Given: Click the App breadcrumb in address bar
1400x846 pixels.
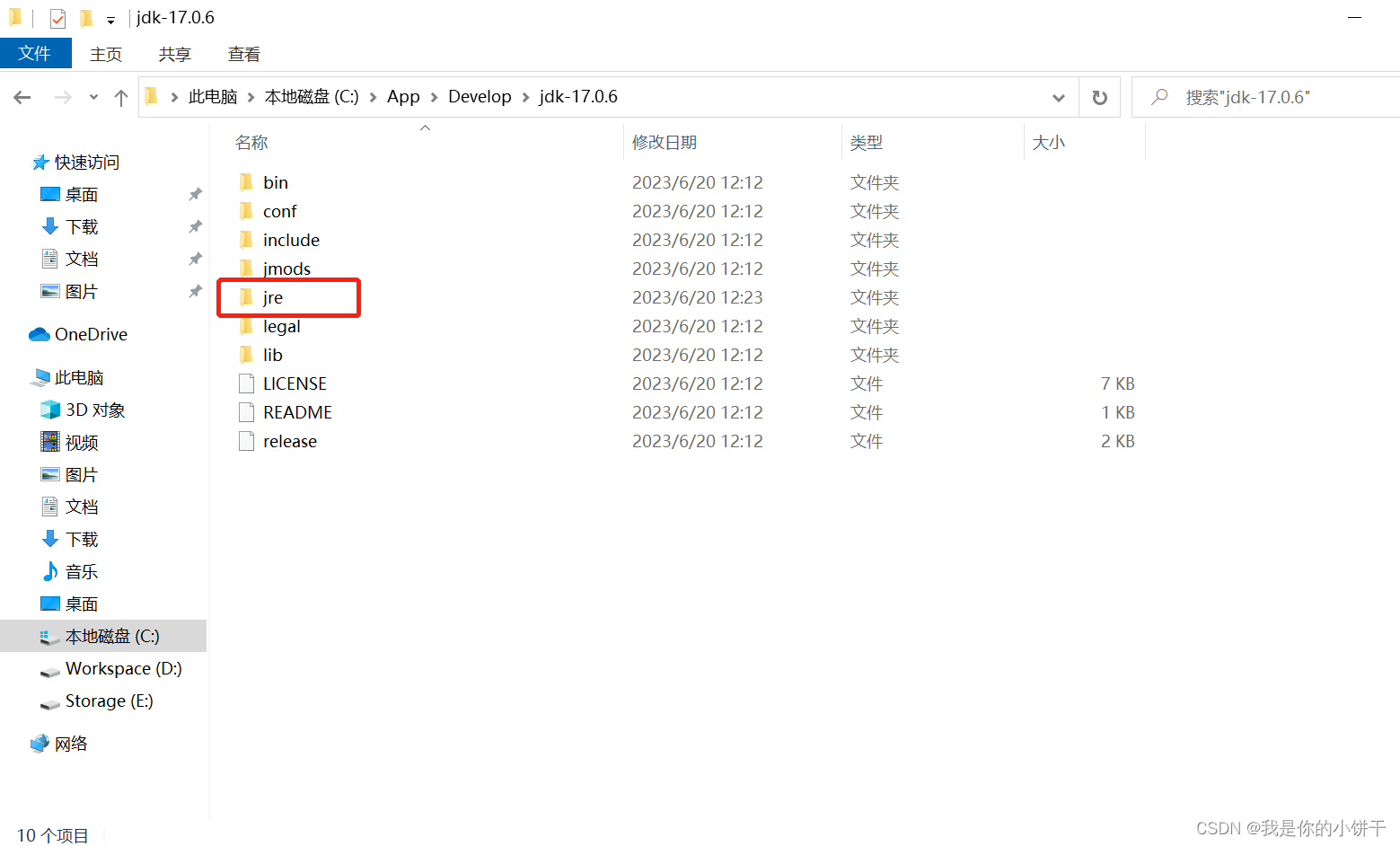Looking at the screenshot, I should (x=403, y=96).
